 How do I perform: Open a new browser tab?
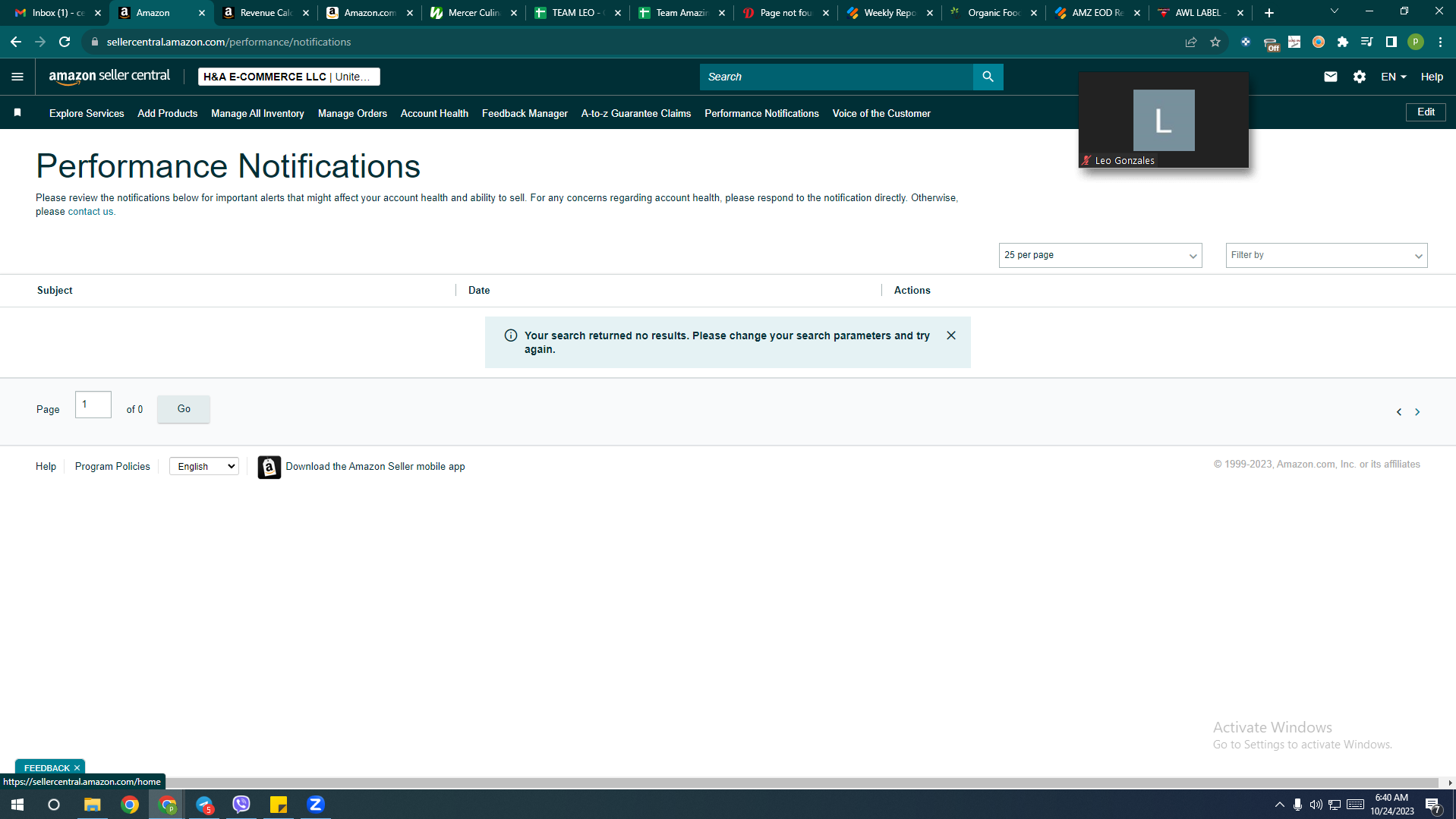coord(1269,13)
